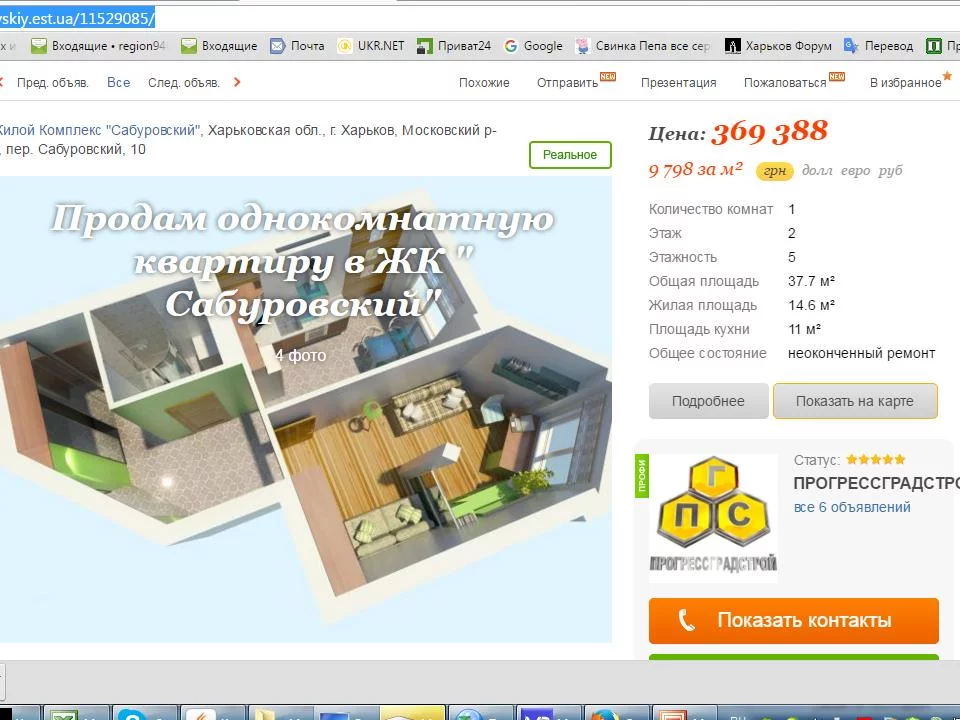Click the phone icon on 'Показать контакты'
The image size is (960, 720).
click(687, 620)
